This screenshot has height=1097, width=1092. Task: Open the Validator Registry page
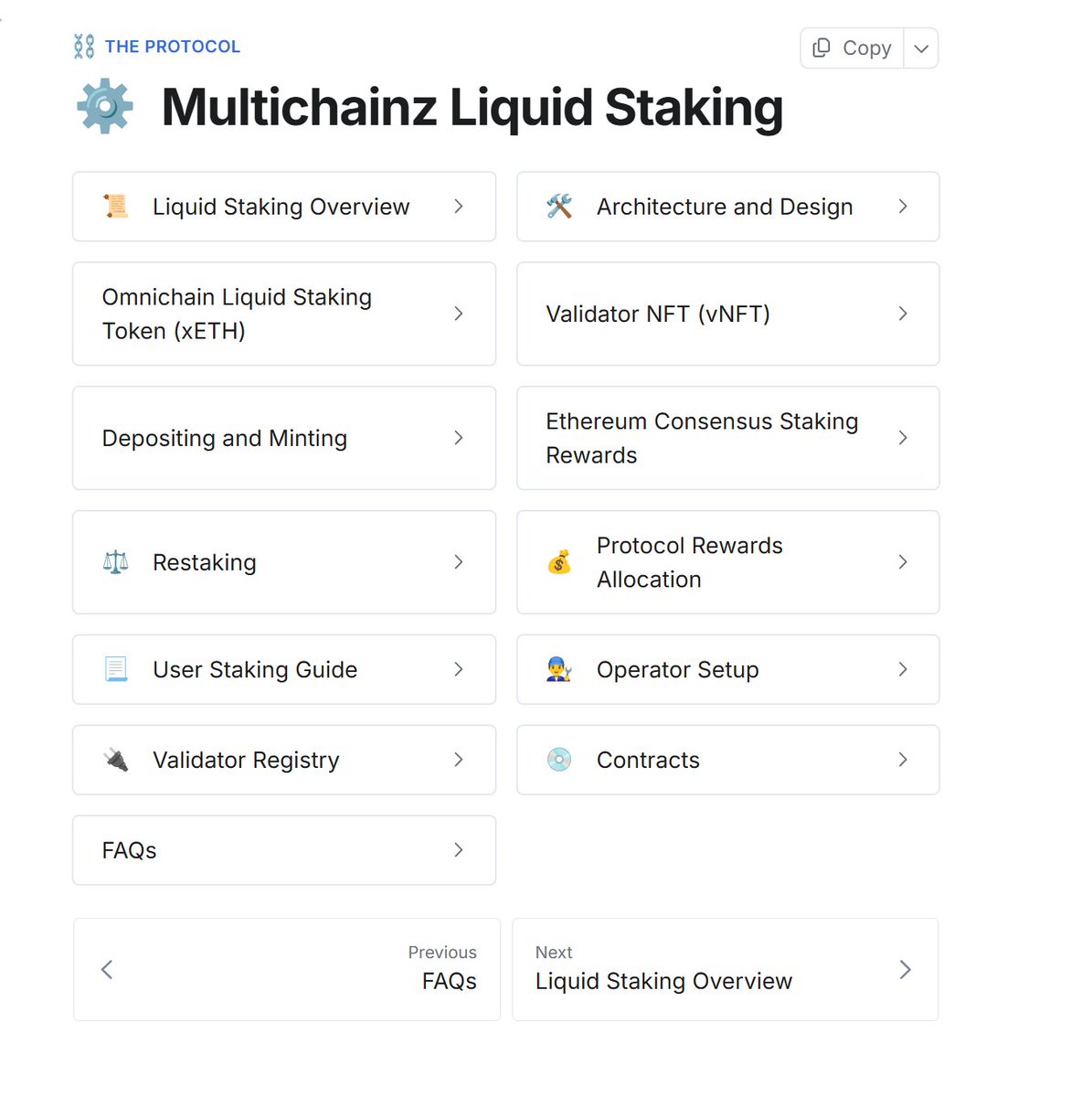coord(284,760)
